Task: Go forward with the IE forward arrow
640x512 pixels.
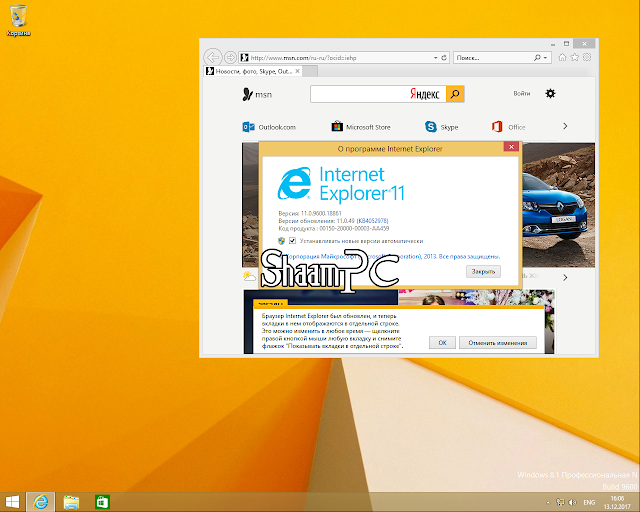Action: point(230,58)
